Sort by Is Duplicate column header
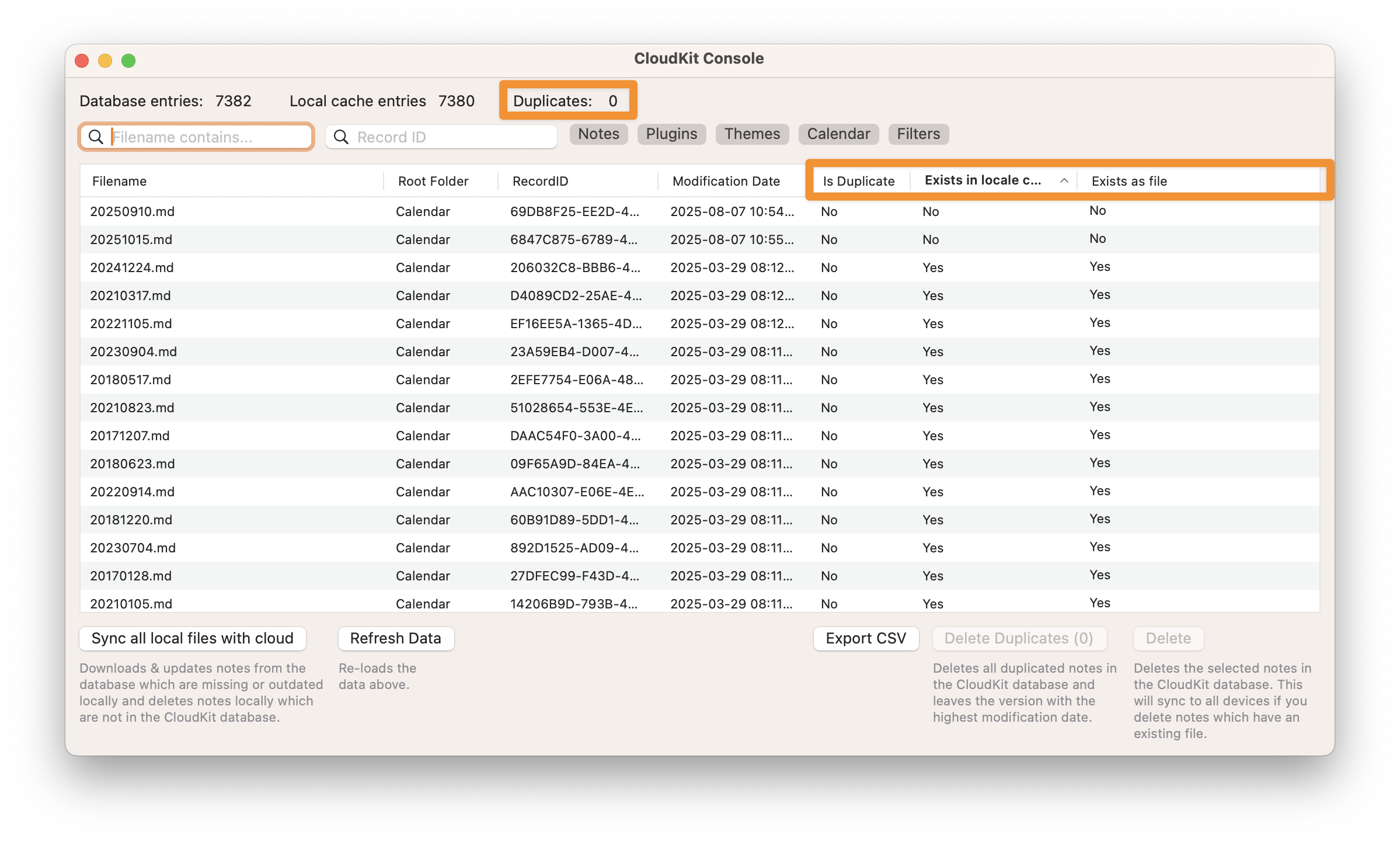Viewport: 1400px width, 842px height. tap(859, 181)
